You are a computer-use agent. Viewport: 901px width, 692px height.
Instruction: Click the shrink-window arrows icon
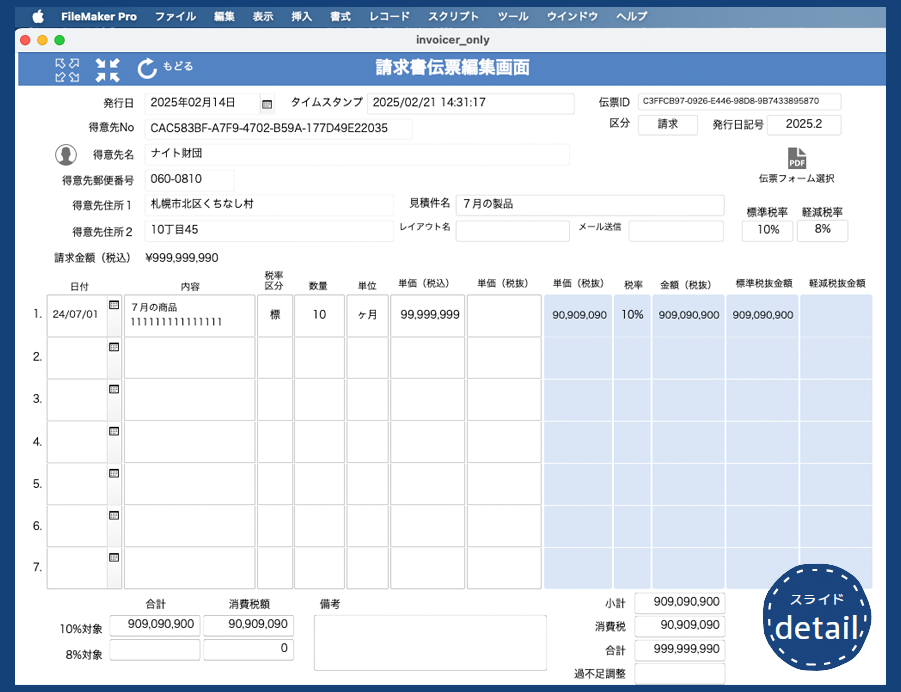click(107, 69)
